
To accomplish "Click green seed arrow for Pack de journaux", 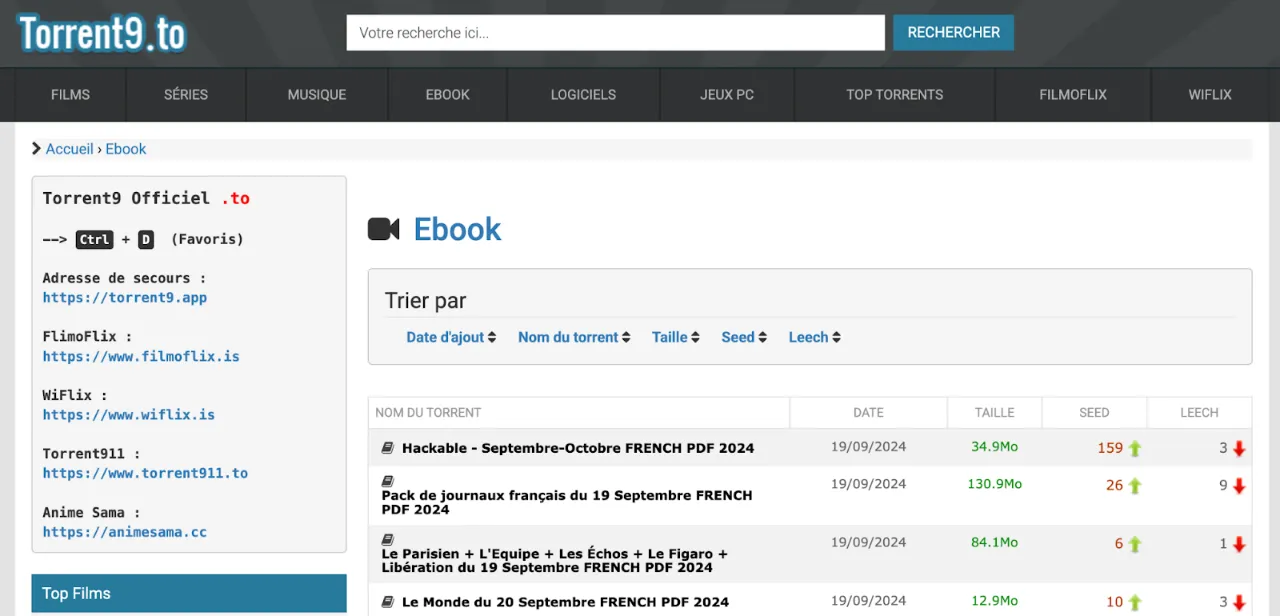I will tap(1135, 486).
